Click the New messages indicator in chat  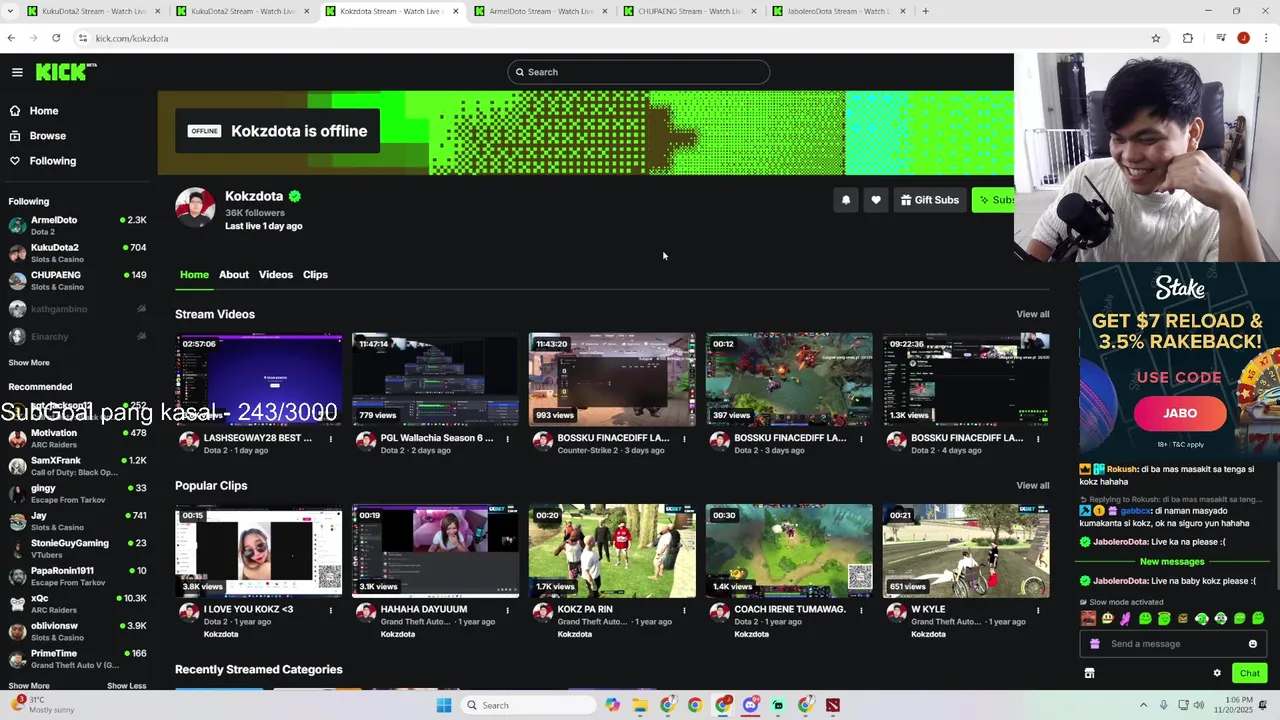click(x=1172, y=562)
